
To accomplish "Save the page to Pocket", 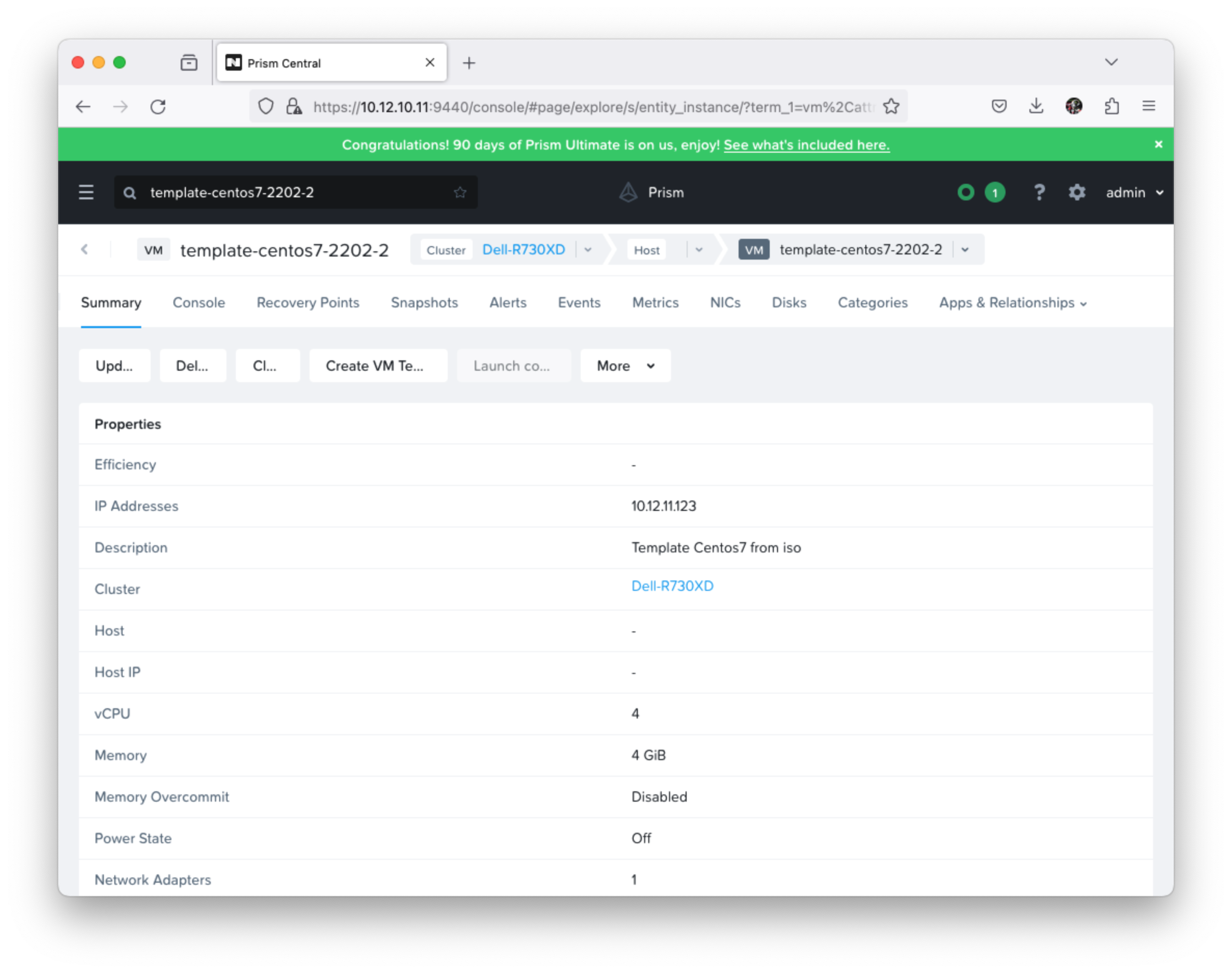I will coord(998,106).
